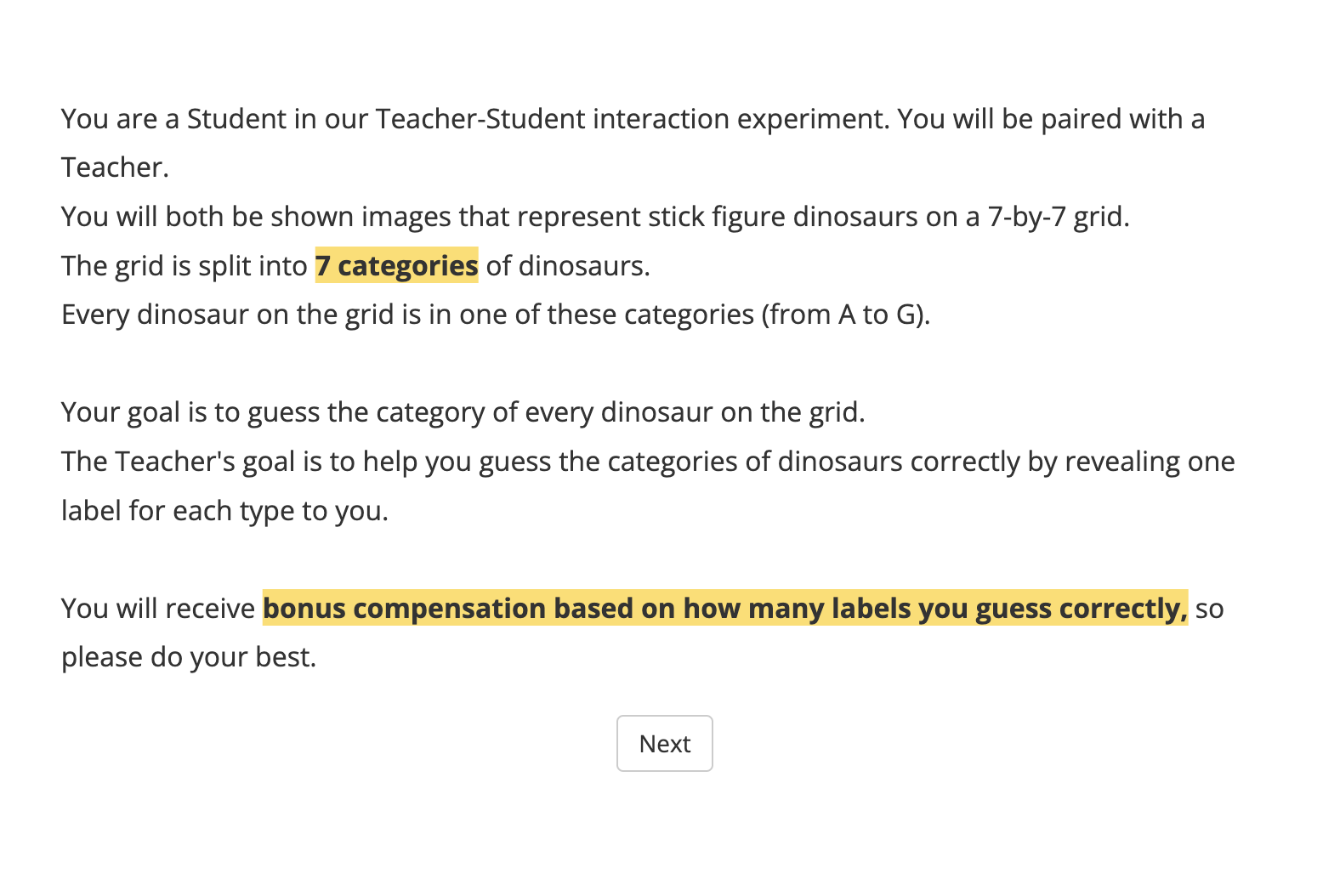Click the highlighted "7 categories" text
This screenshot has width=1340, height=896.
pyautogui.click(x=396, y=266)
